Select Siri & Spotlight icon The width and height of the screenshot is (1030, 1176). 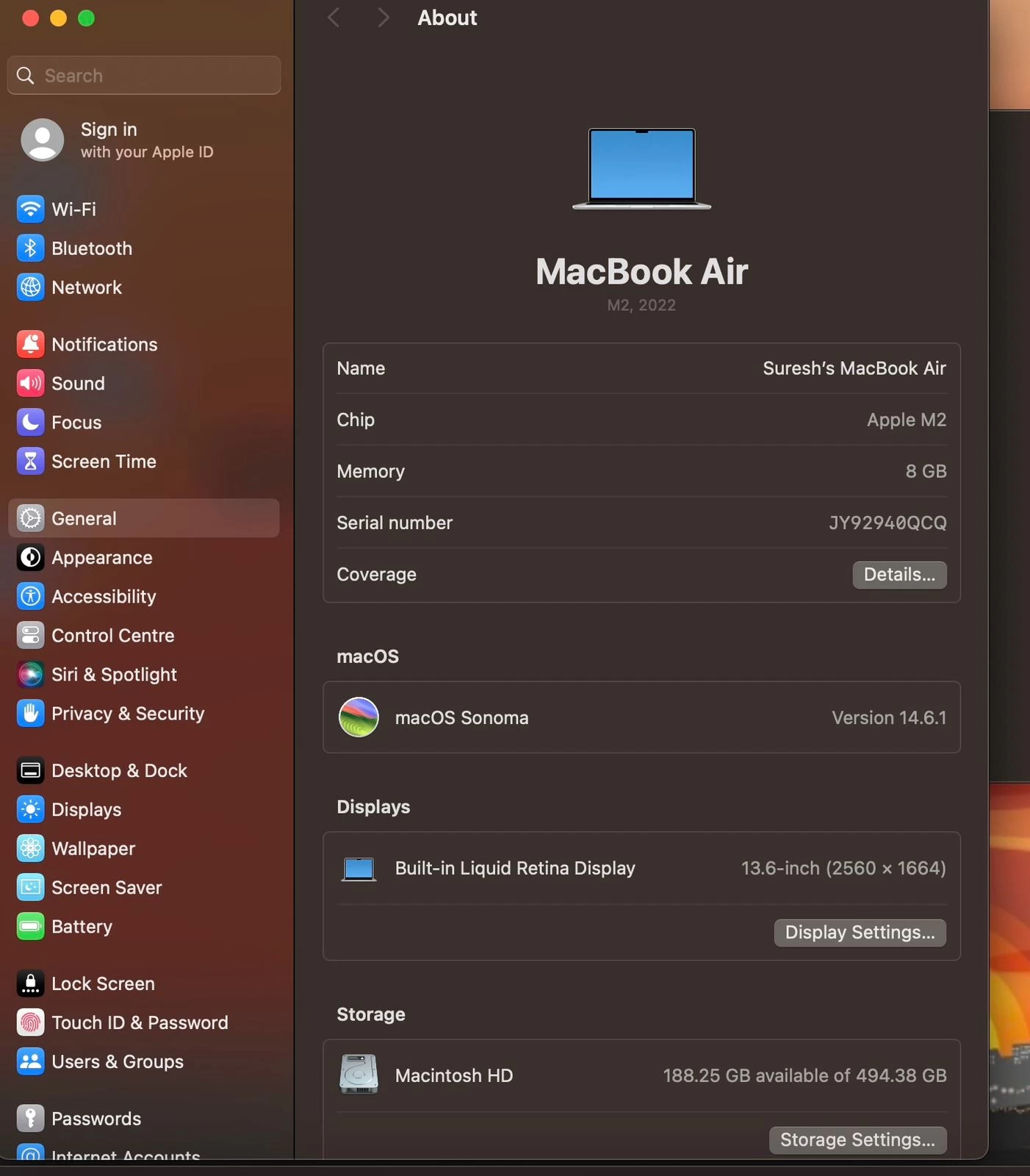coord(30,675)
